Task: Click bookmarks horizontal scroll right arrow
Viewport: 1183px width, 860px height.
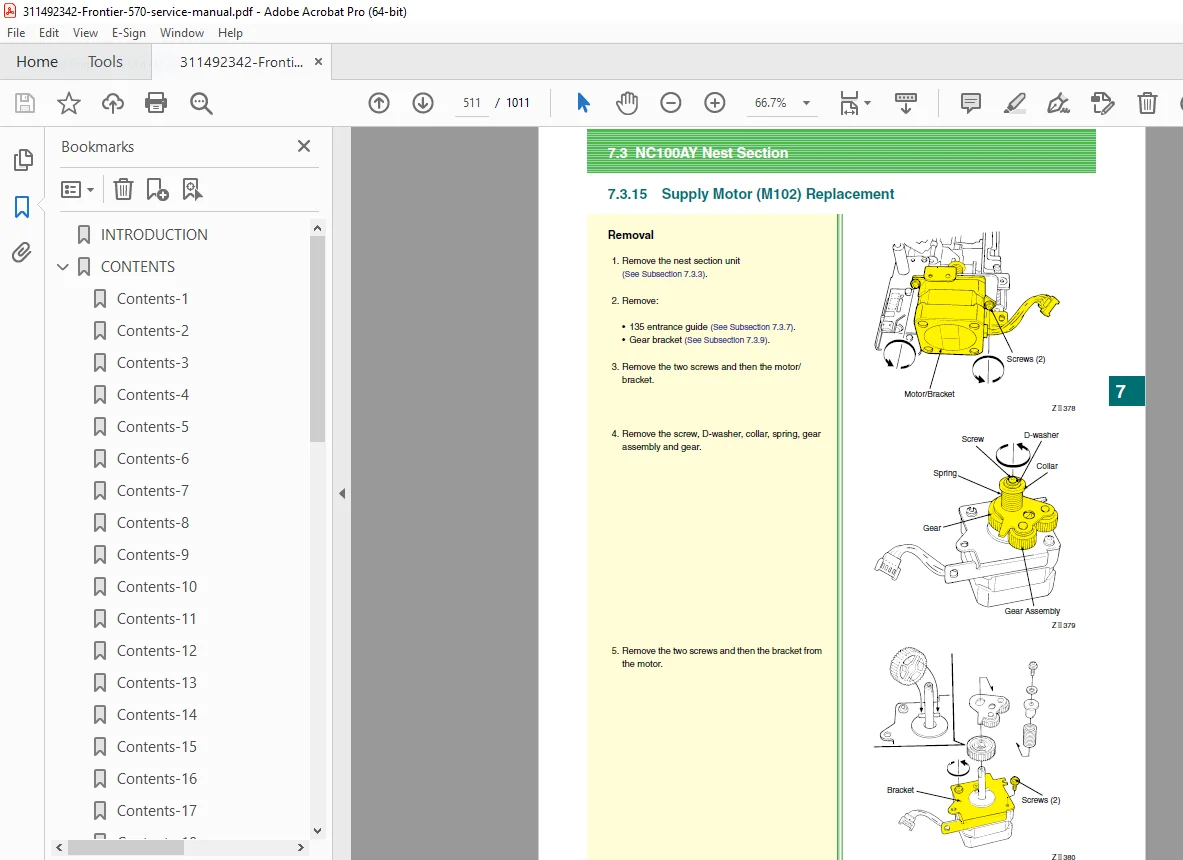Action: pos(301,848)
